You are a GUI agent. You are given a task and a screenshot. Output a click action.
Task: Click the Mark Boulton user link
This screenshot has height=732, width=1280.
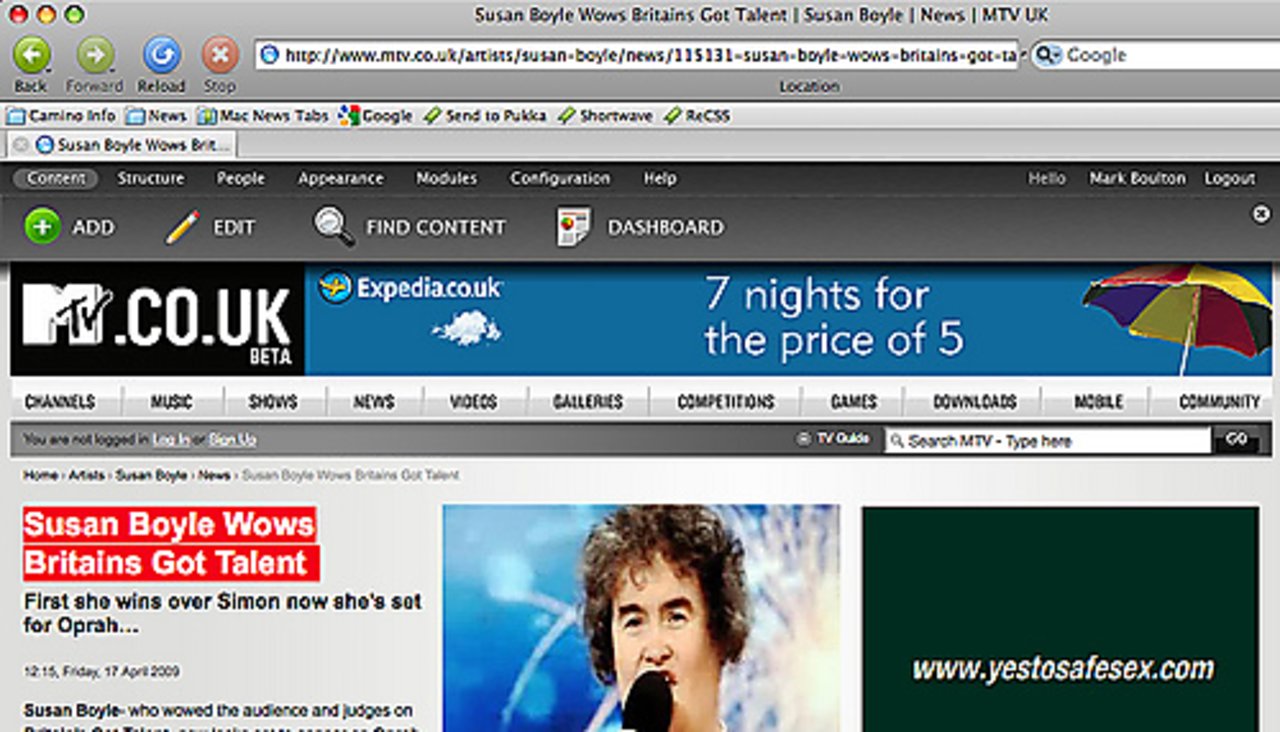pyautogui.click(x=1138, y=178)
